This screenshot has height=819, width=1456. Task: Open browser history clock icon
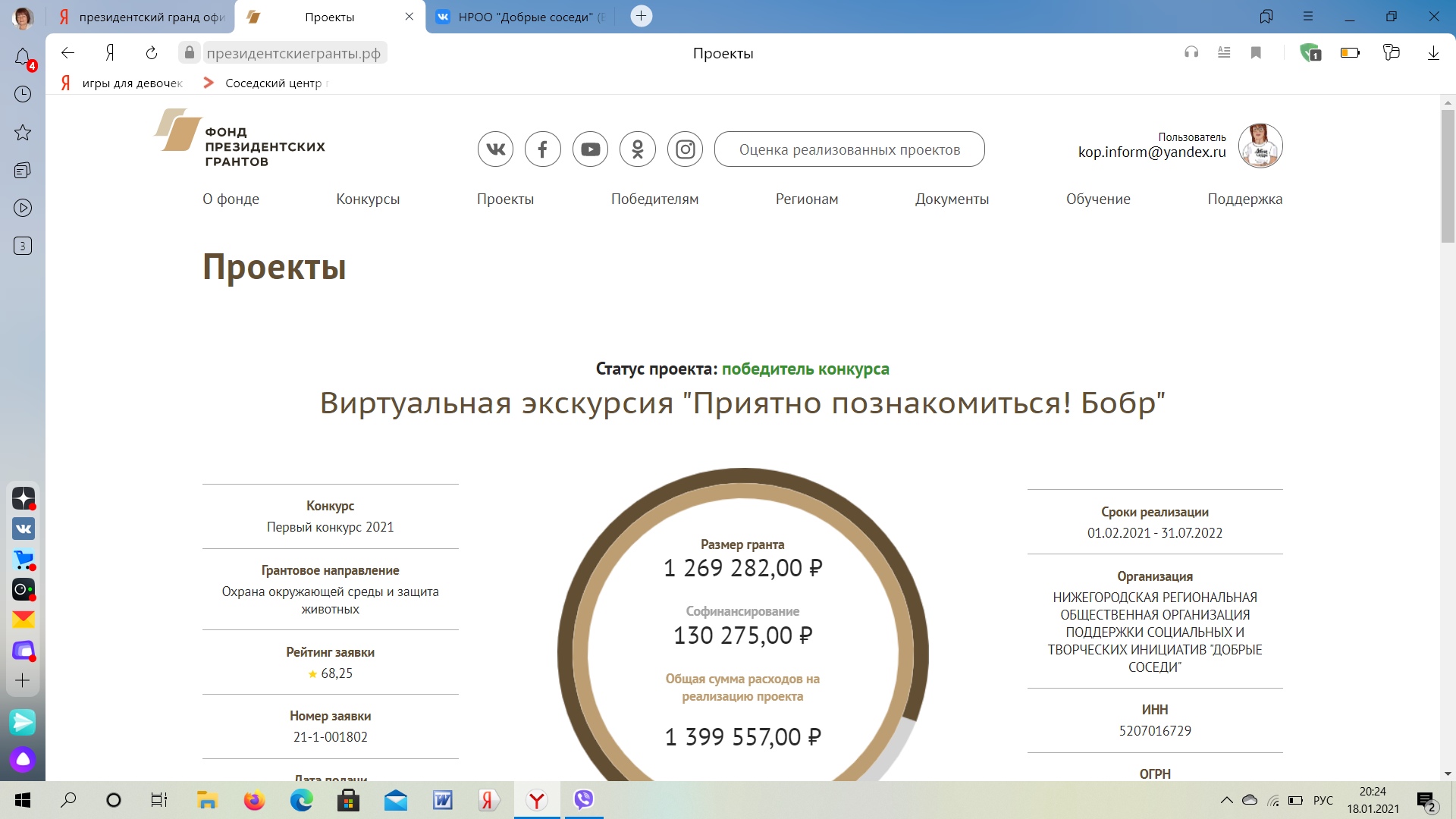point(23,94)
